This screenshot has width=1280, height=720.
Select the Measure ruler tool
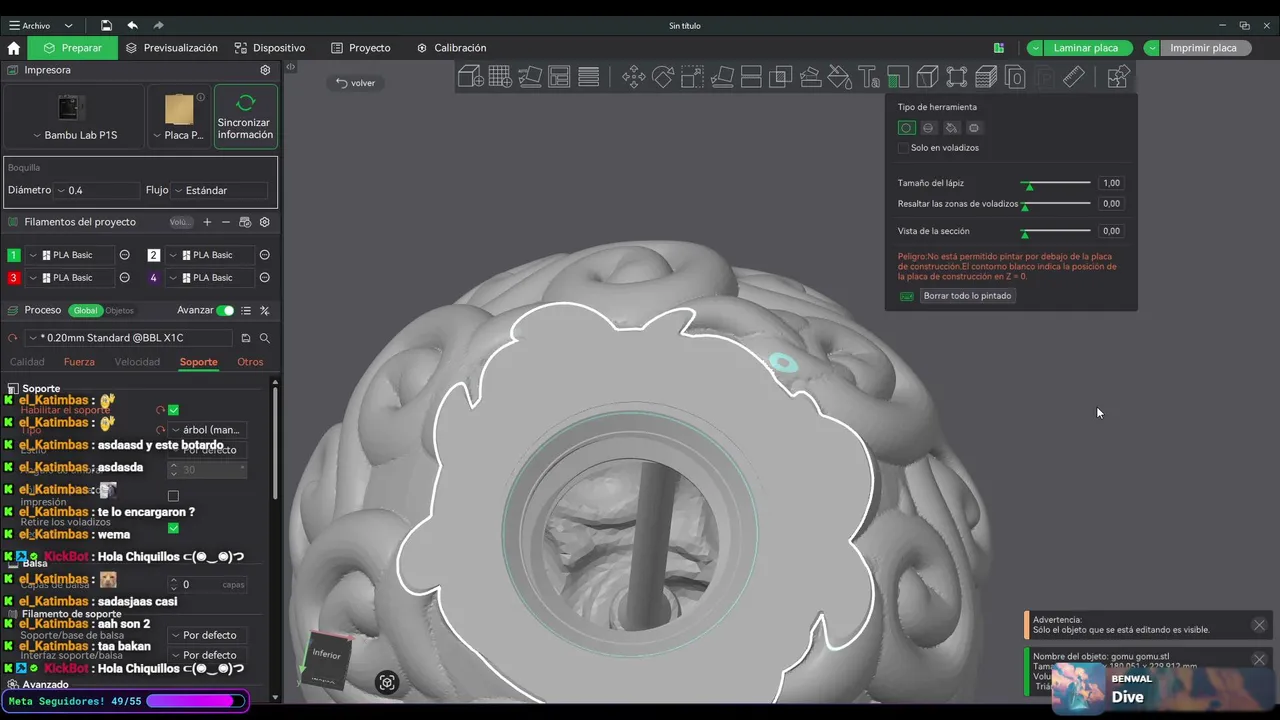(1074, 77)
